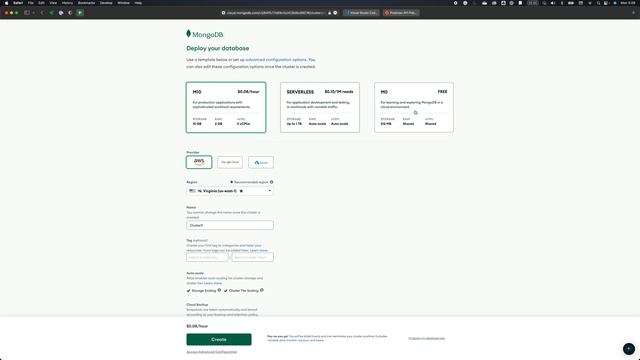Open the Develop menu

(106, 3)
